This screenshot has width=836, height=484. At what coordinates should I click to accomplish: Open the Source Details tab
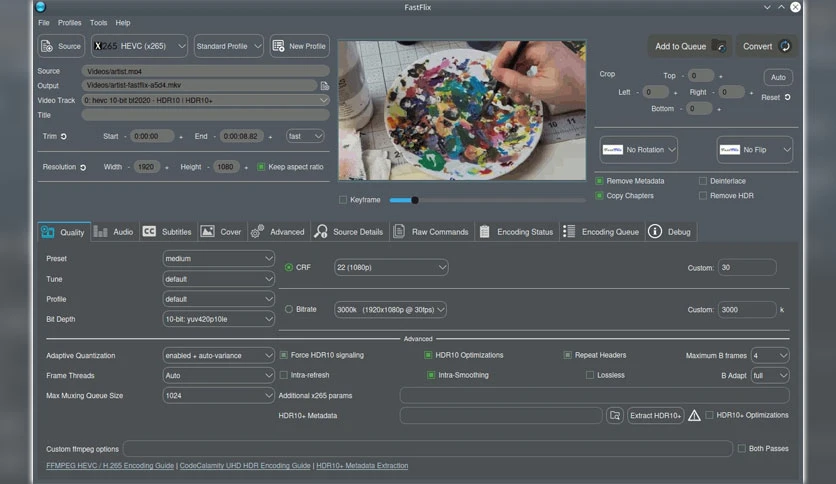point(349,232)
